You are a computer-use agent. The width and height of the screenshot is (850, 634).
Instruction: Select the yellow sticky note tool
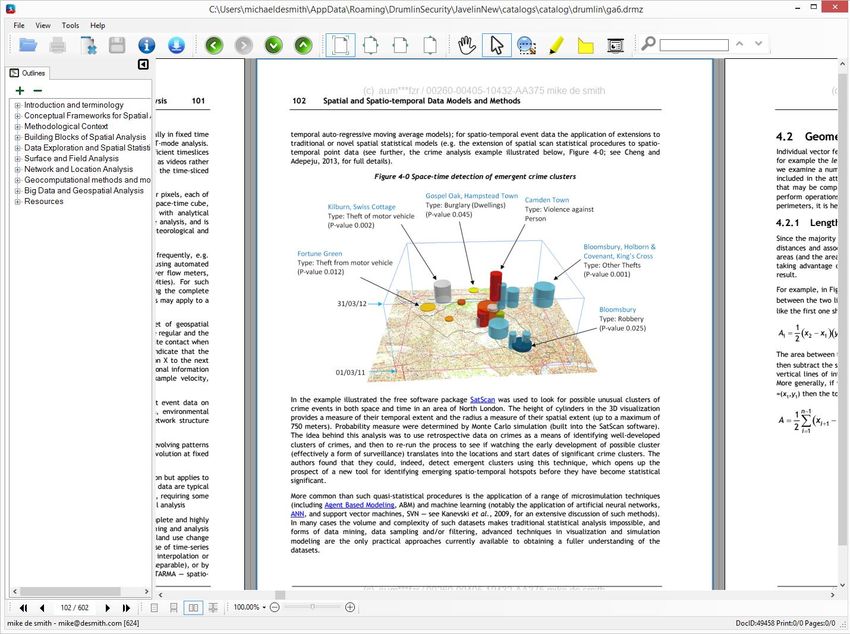click(x=585, y=46)
